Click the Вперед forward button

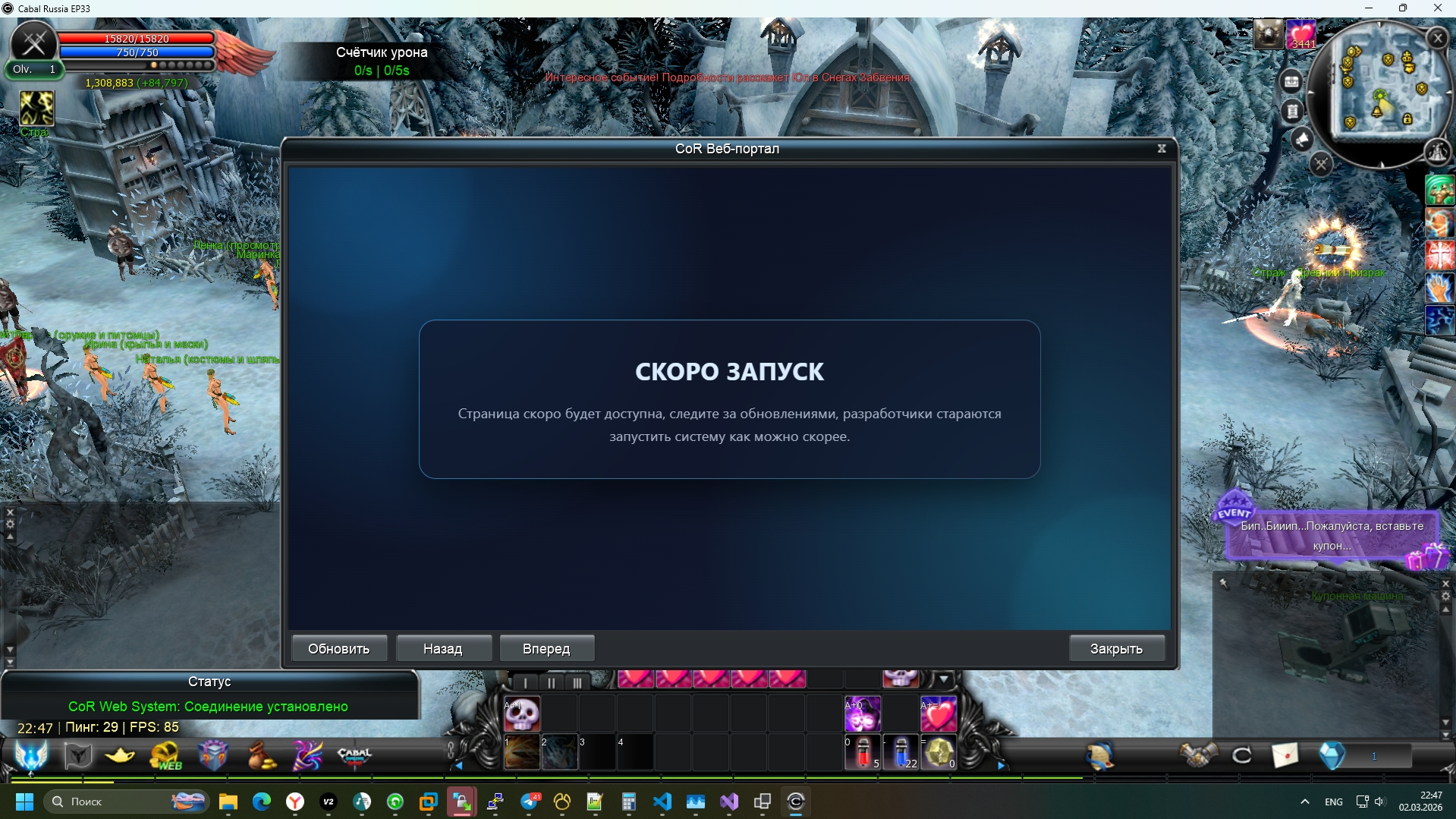[546, 648]
